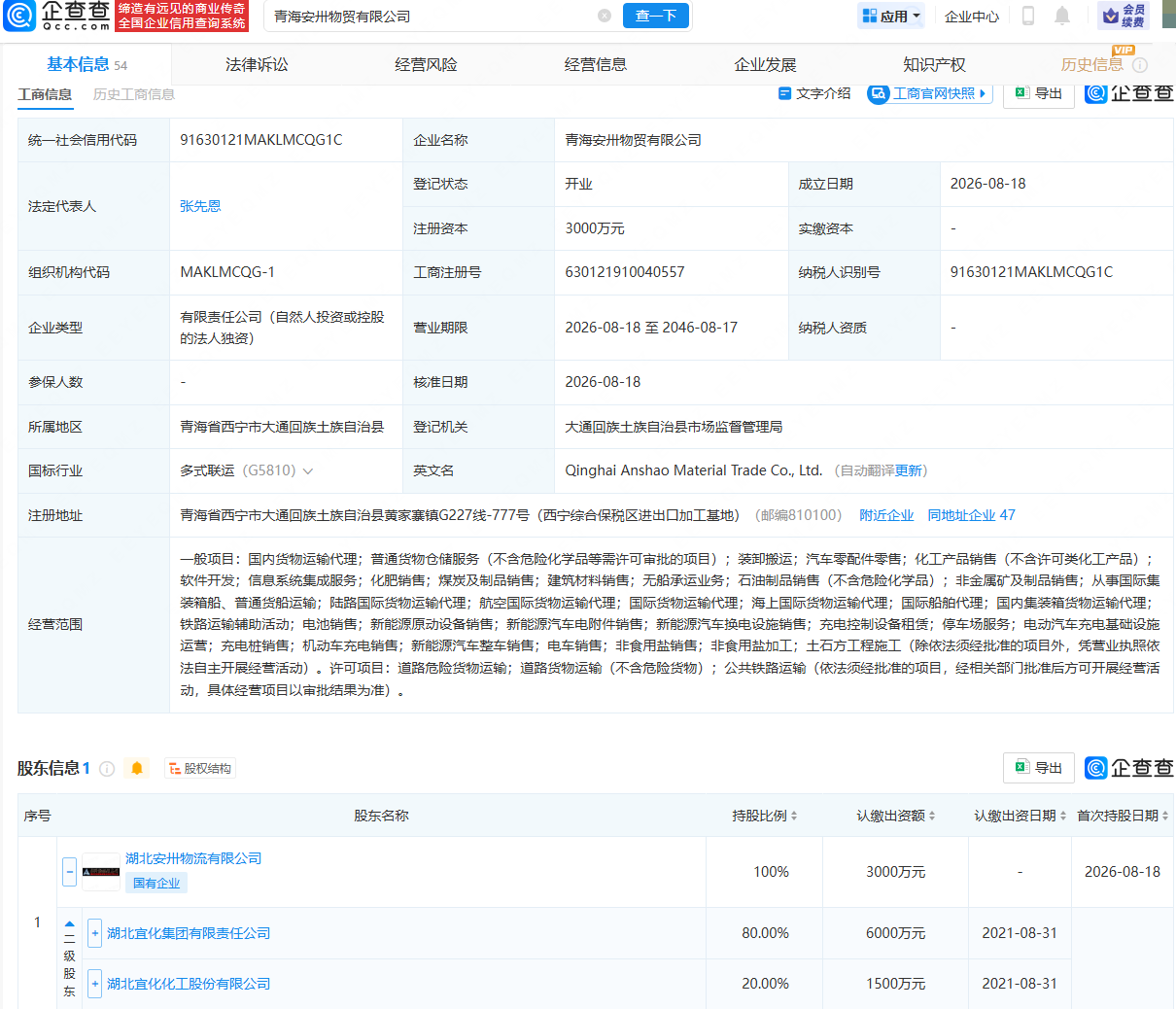Viewport: 1176px width, 1009px height.
Task: Click the 查一下 search button
Action: coord(656,16)
